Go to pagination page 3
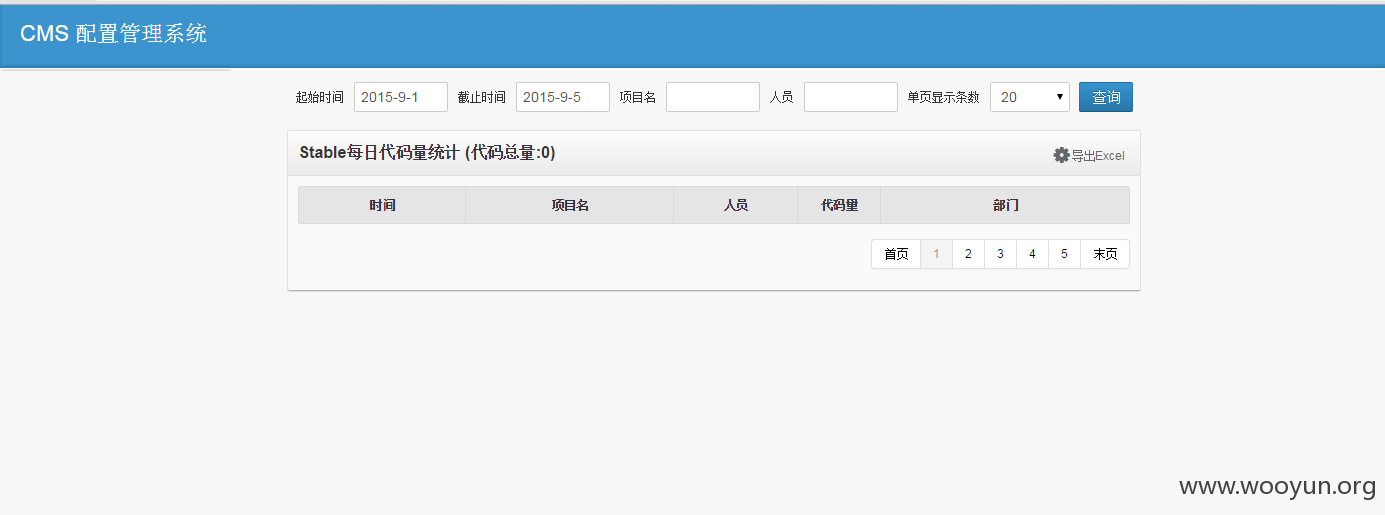Image resolution: width=1385 pixels, height=515 pixels. click(1000, 254)
